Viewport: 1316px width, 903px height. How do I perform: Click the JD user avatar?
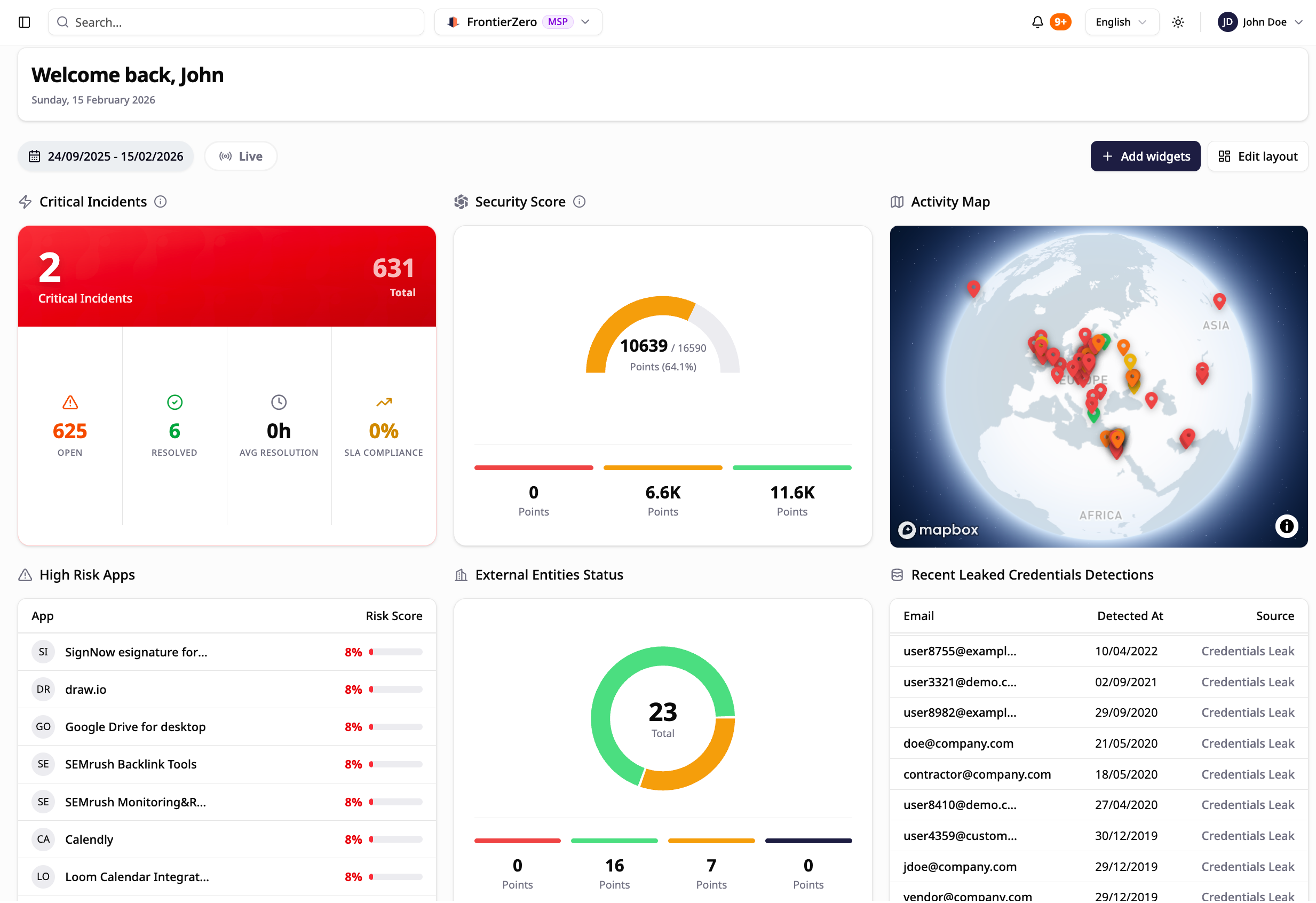point(1227,22)
